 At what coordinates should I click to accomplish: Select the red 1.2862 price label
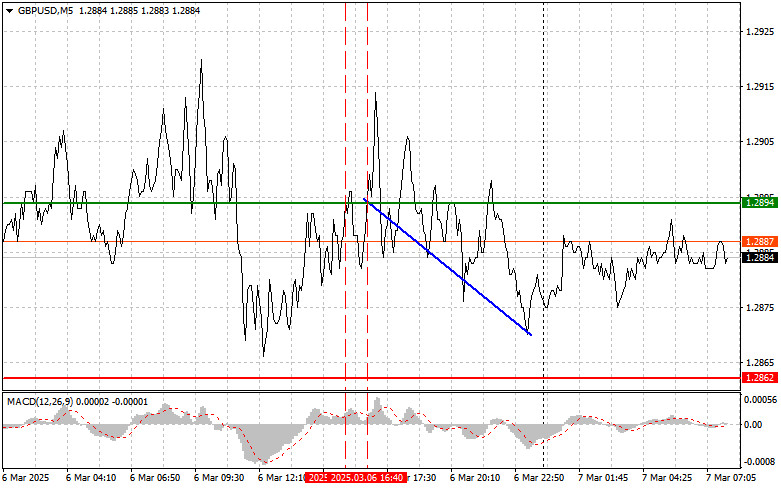760,377
